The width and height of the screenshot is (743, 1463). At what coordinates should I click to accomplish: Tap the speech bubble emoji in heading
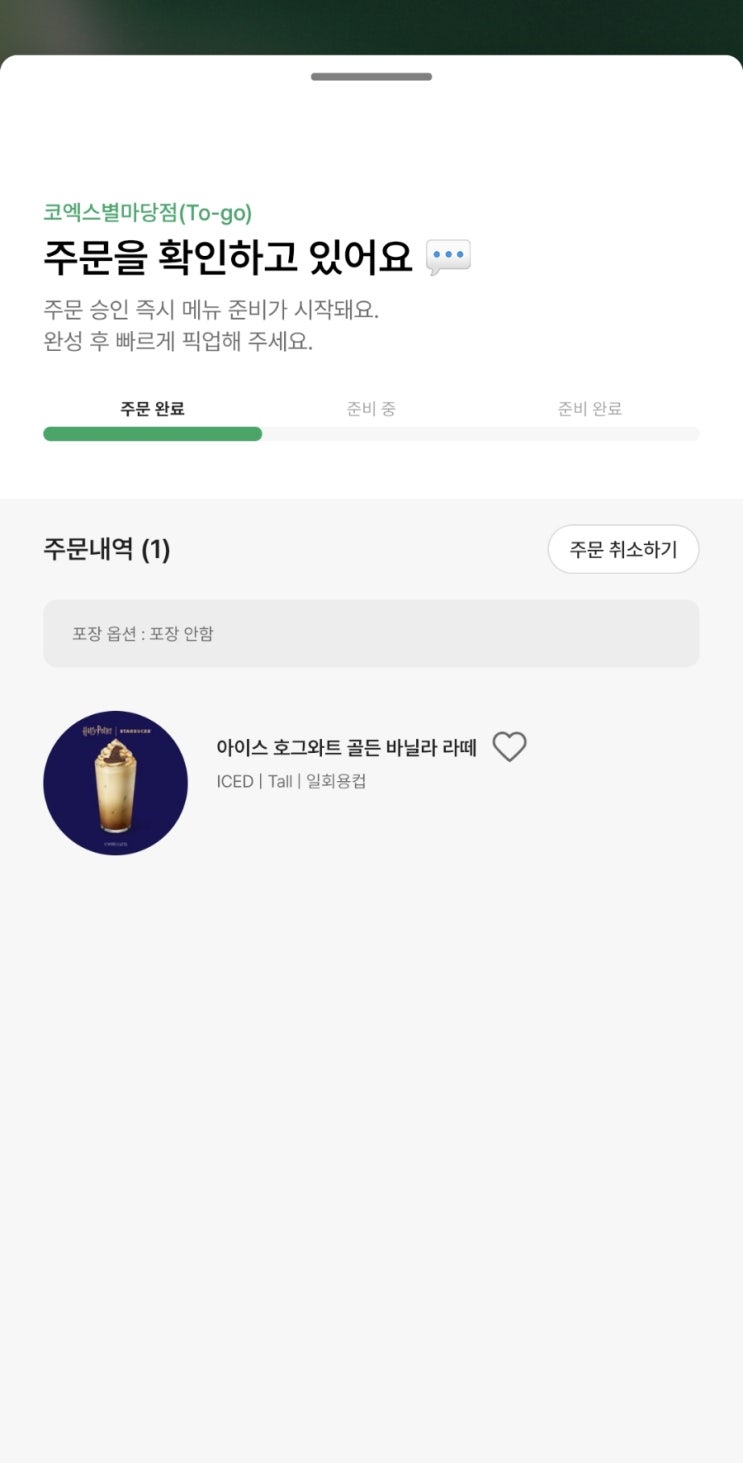pyautogui.click(x=448, y=258)
